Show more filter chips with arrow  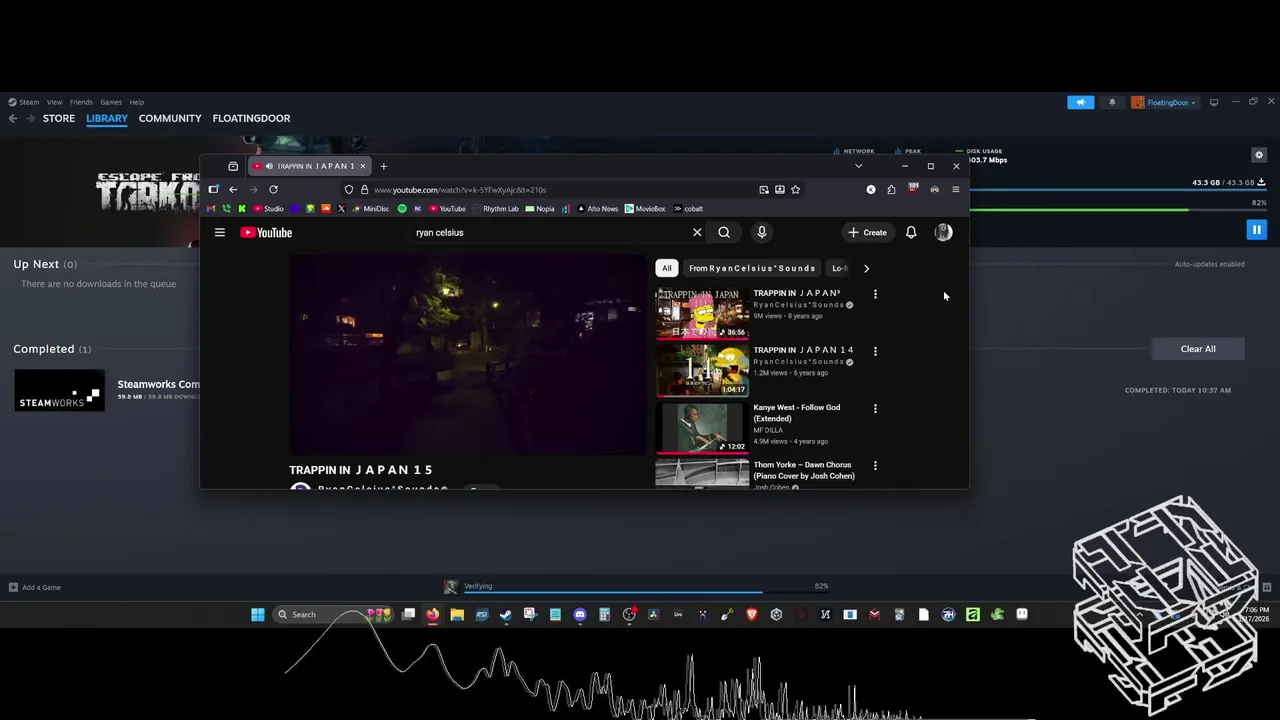(x=866, y=268)
